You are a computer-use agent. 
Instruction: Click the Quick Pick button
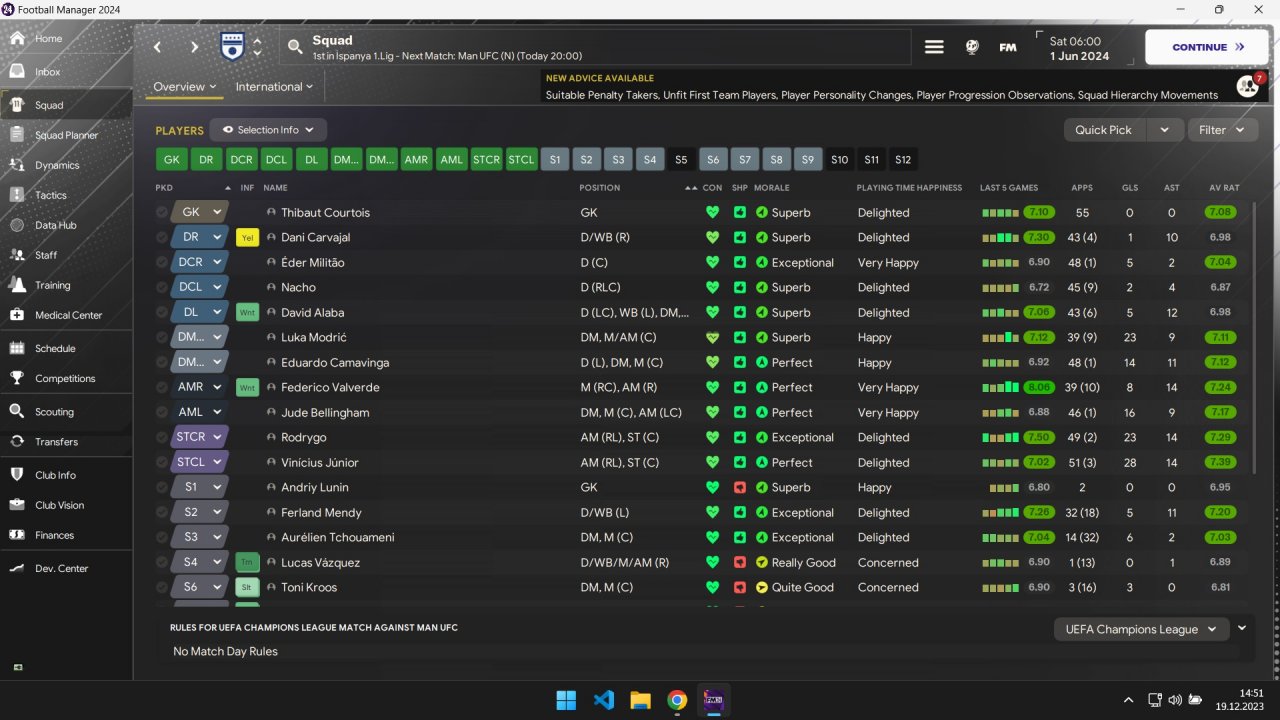1104,130
